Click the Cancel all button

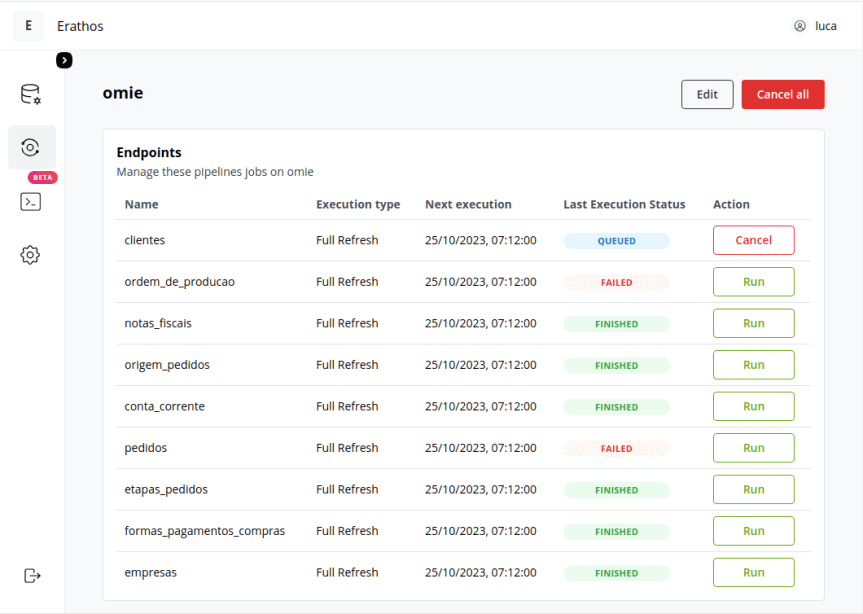(x=783, y=94)
